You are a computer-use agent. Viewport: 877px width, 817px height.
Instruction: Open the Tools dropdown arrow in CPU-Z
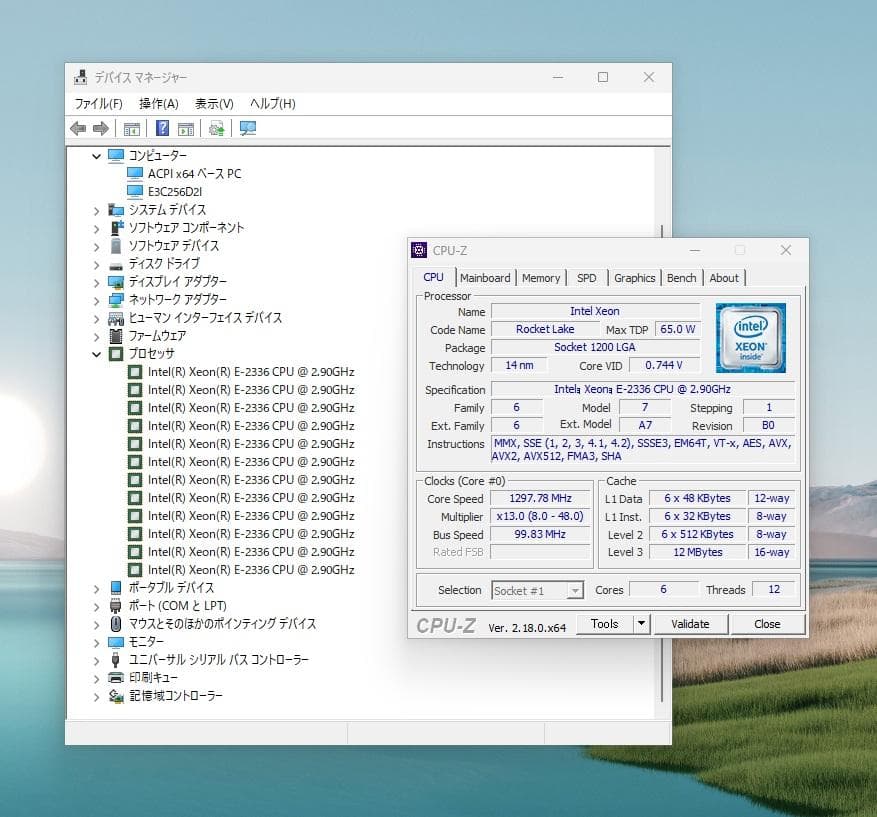(642, 624)
